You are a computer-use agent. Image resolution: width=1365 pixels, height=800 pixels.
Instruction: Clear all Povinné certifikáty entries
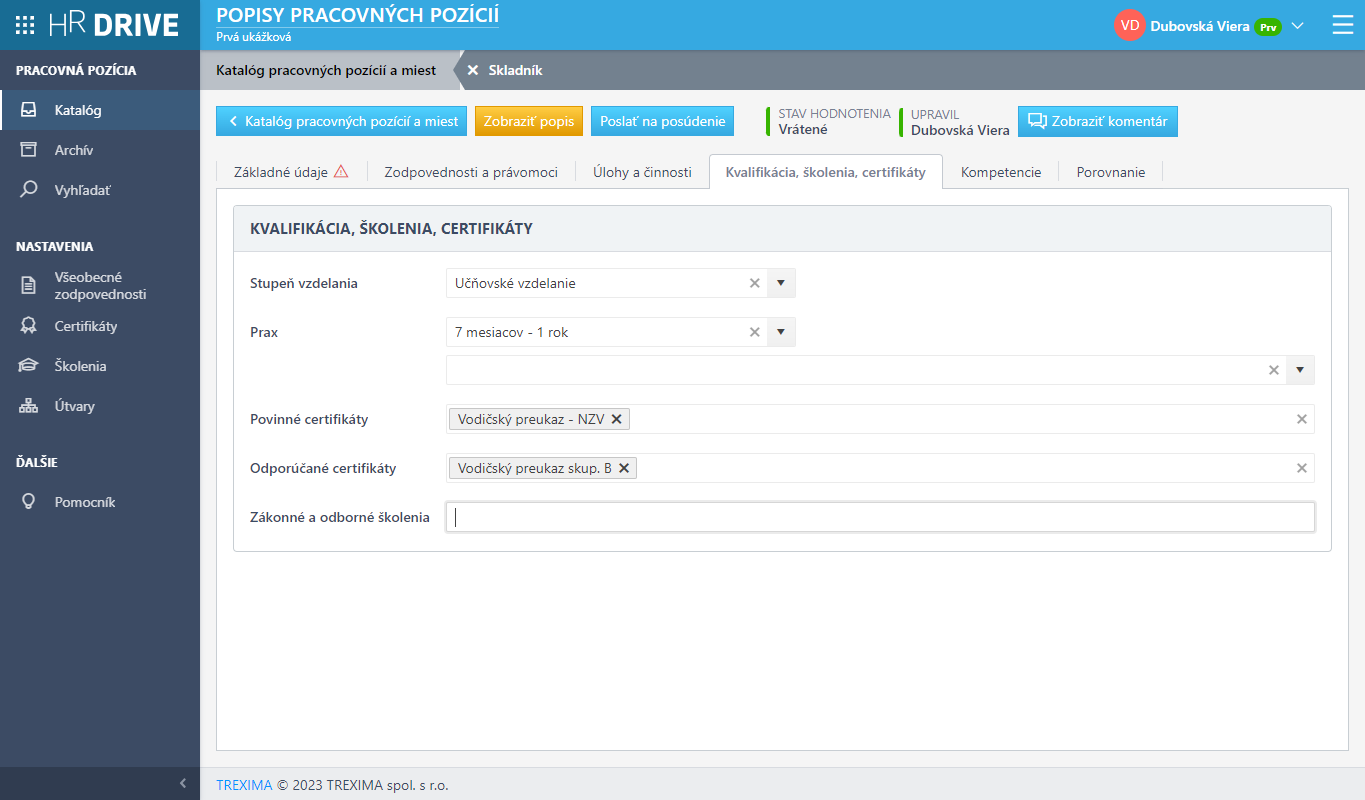coord(1302,419)
